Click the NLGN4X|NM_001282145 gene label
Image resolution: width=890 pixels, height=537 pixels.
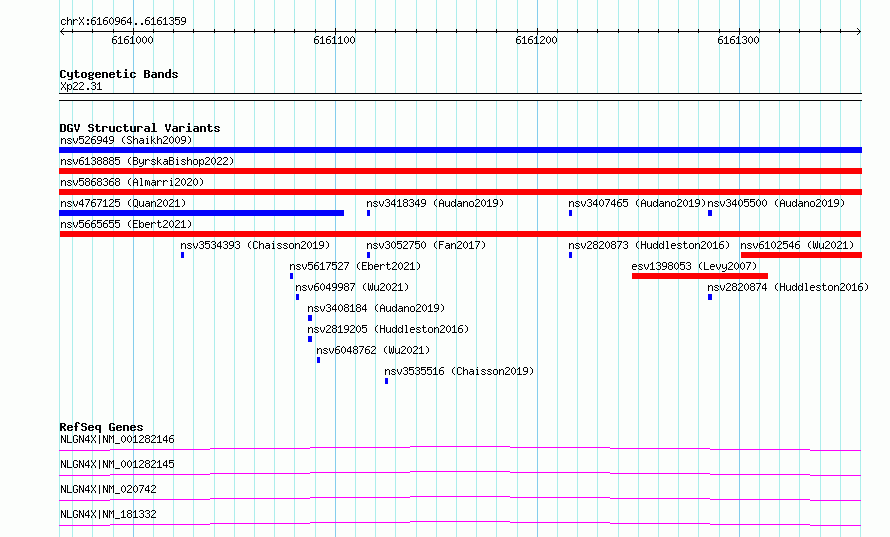click(x=117, y=464)
